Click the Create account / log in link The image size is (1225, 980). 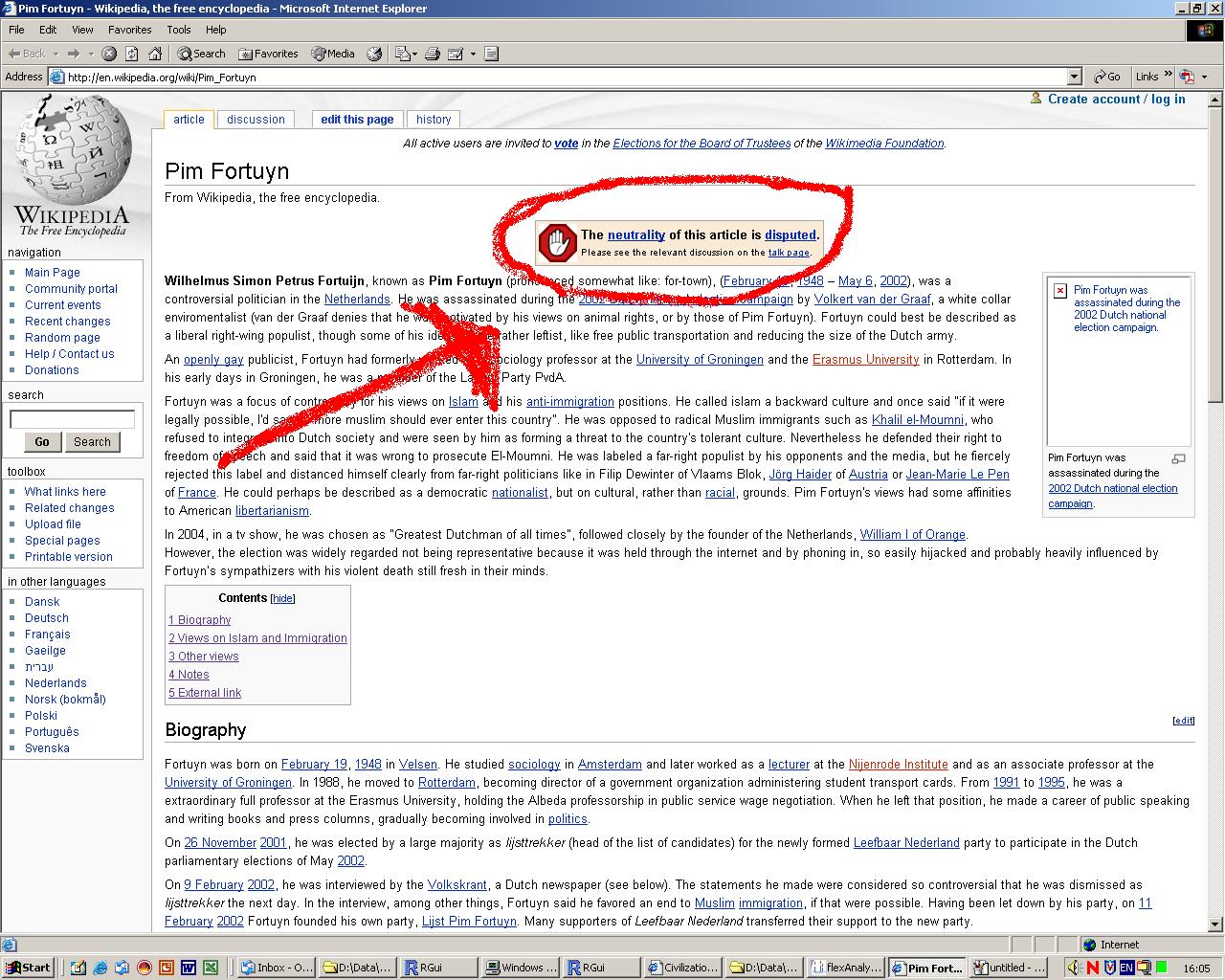coord(1116,99)
